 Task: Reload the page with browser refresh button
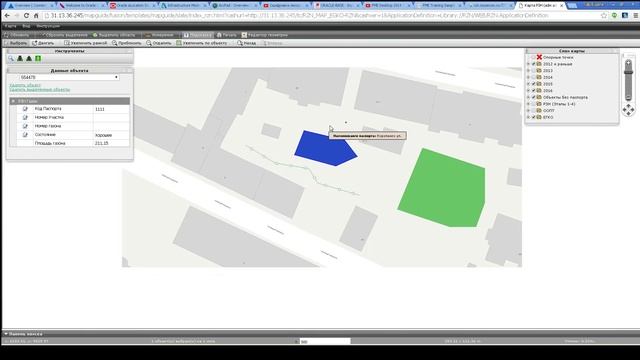pyautogui.click(x=26, y=16)
